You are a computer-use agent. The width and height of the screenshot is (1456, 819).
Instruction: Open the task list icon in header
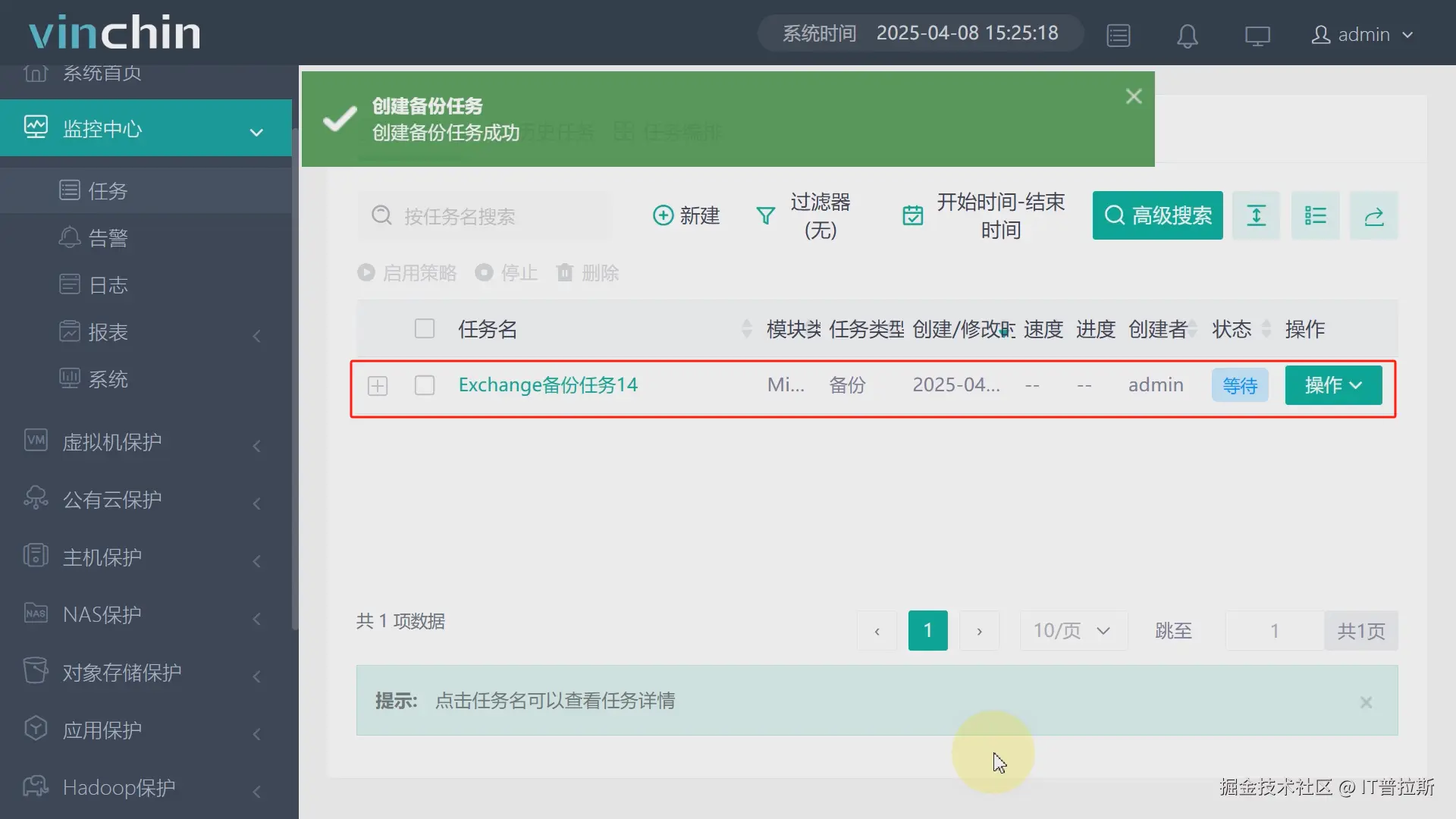coord(1119,36)
